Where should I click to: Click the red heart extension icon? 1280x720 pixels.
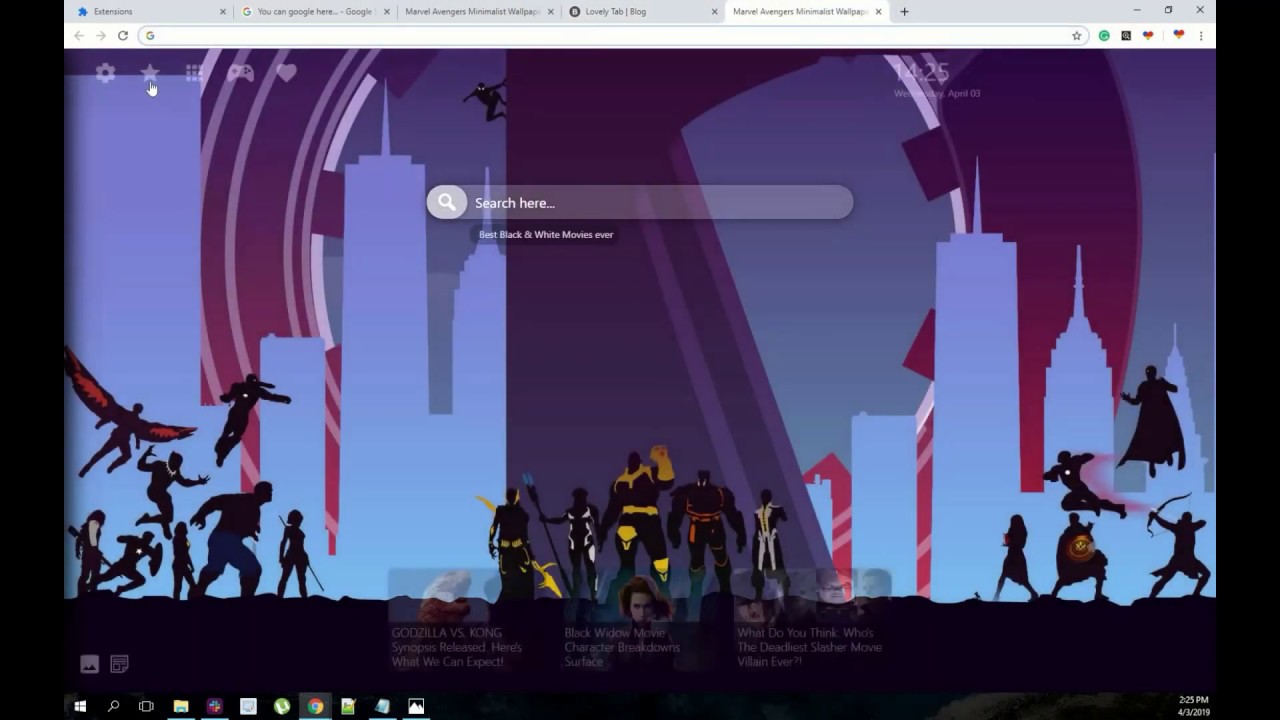click(1178, 35)
